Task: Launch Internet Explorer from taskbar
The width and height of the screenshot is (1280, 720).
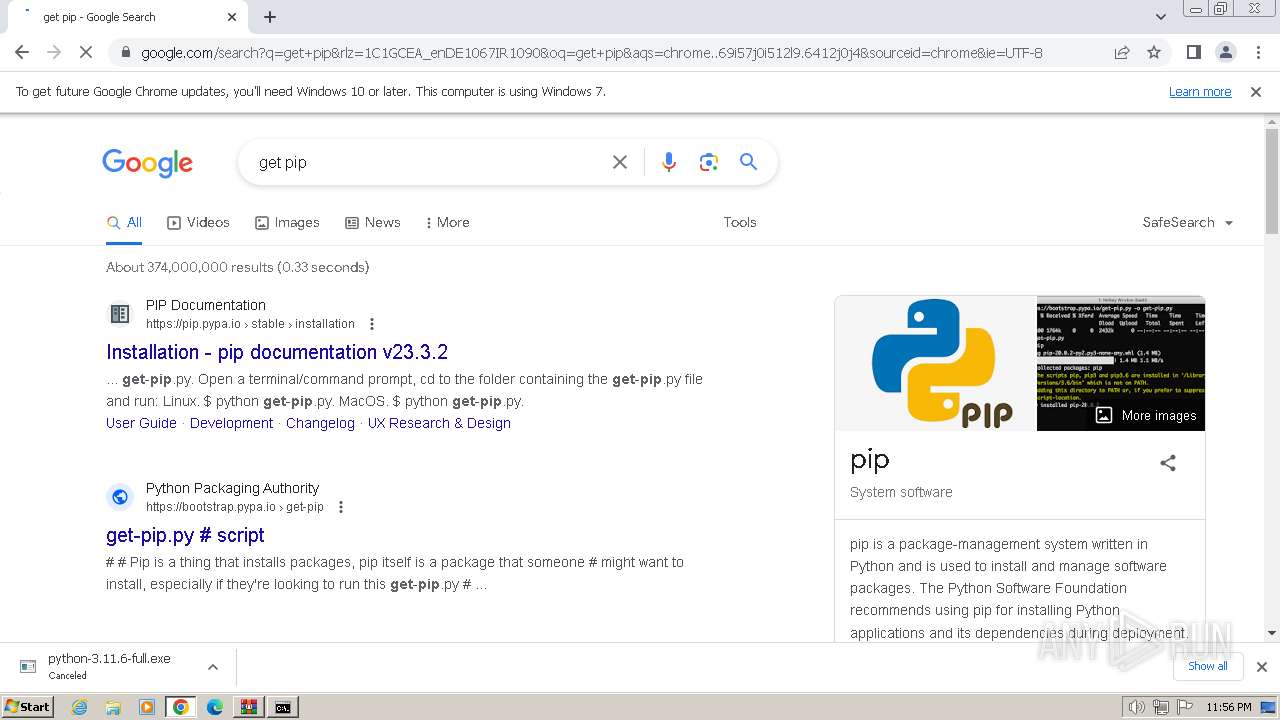Action: [79, 707]
